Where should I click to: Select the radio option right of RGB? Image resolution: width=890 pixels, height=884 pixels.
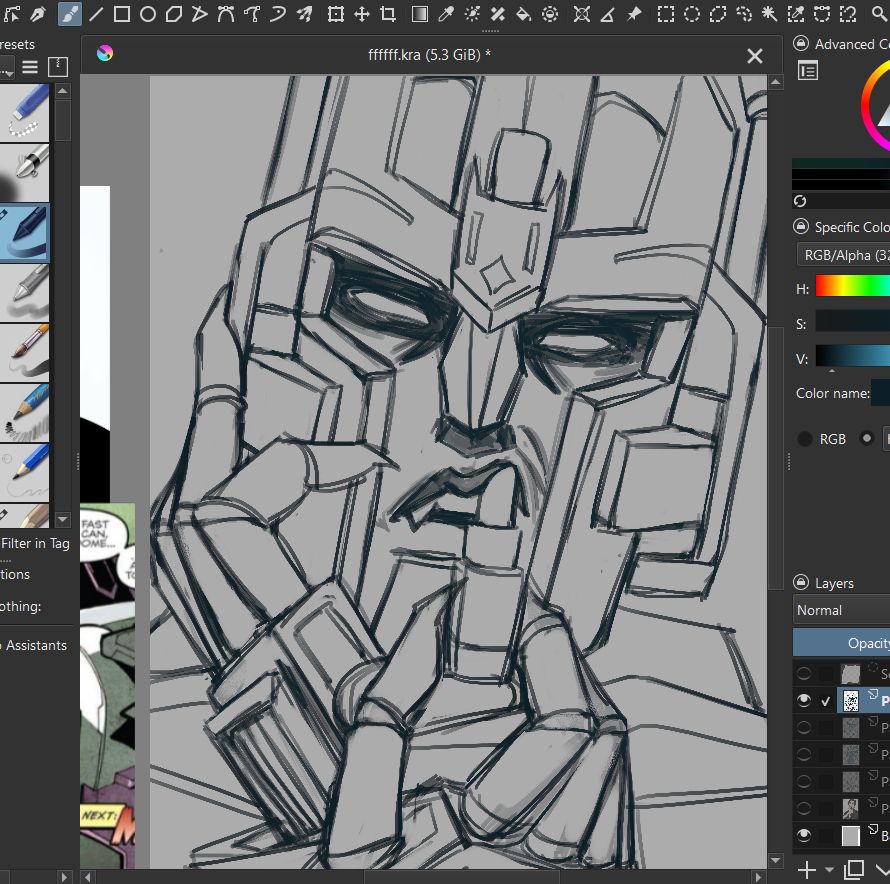(x=867, y=438)
